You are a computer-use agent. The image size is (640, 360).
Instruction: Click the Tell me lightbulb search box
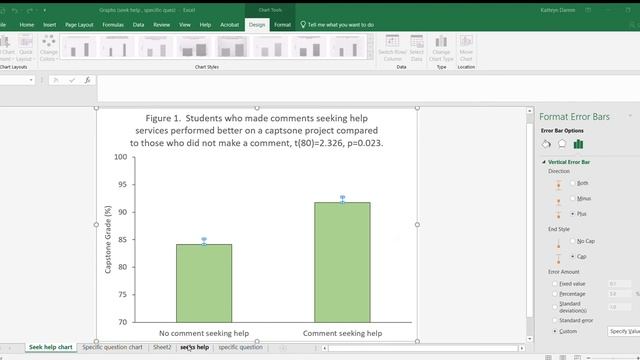pyautogui.click(x=337, y=25)
